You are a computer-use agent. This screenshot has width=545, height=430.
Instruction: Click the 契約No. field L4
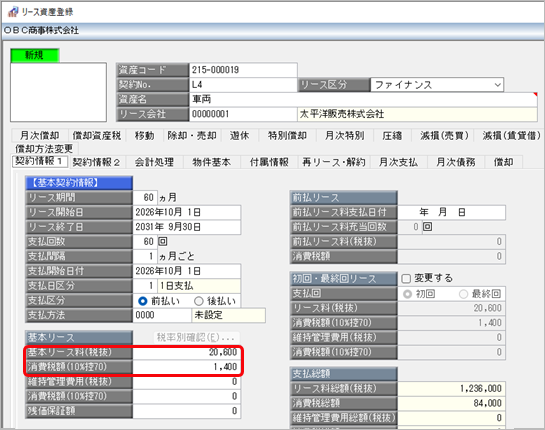coord(243,84)
